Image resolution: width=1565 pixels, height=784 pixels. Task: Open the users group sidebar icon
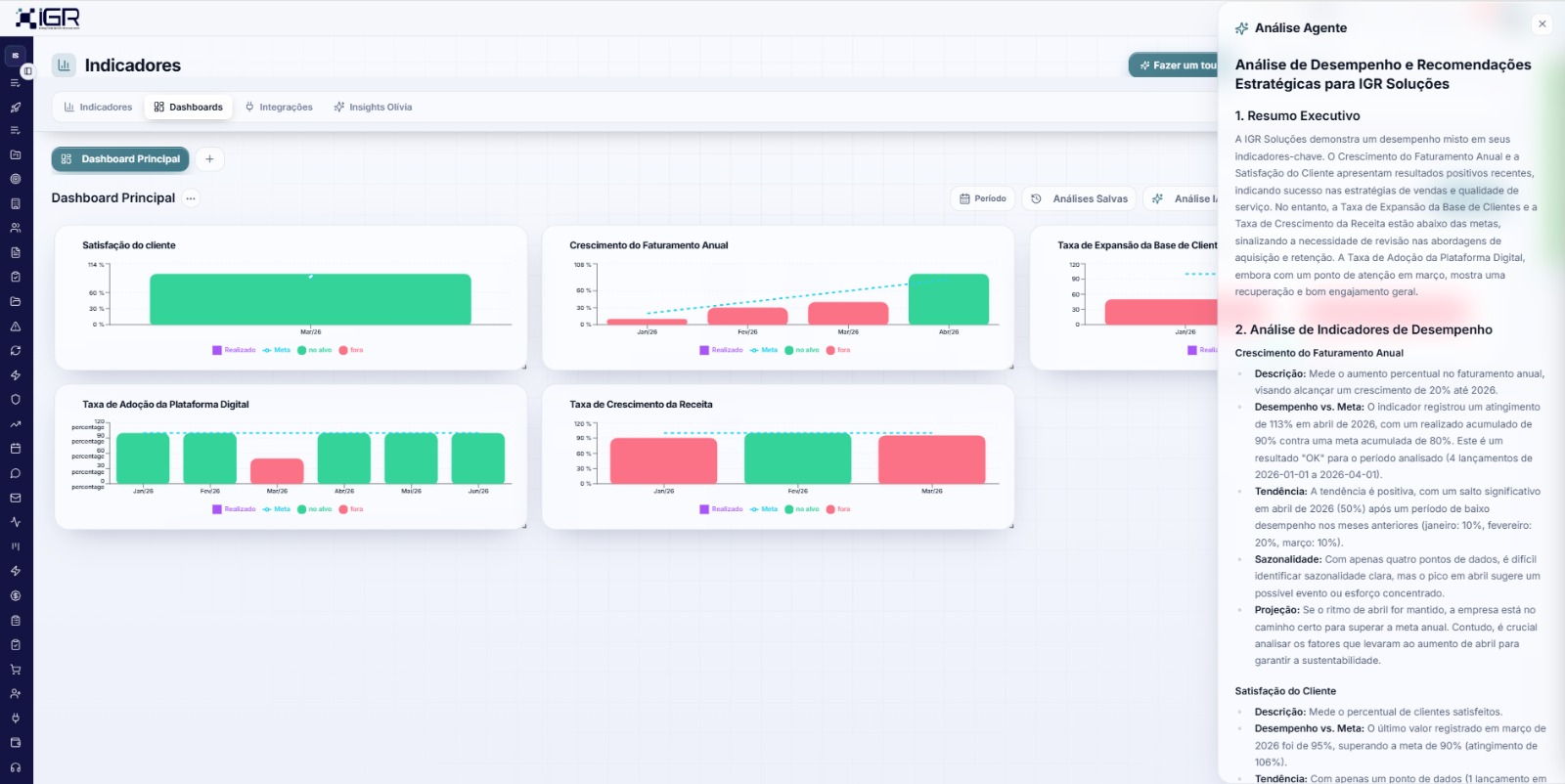(x=16, y=228)
